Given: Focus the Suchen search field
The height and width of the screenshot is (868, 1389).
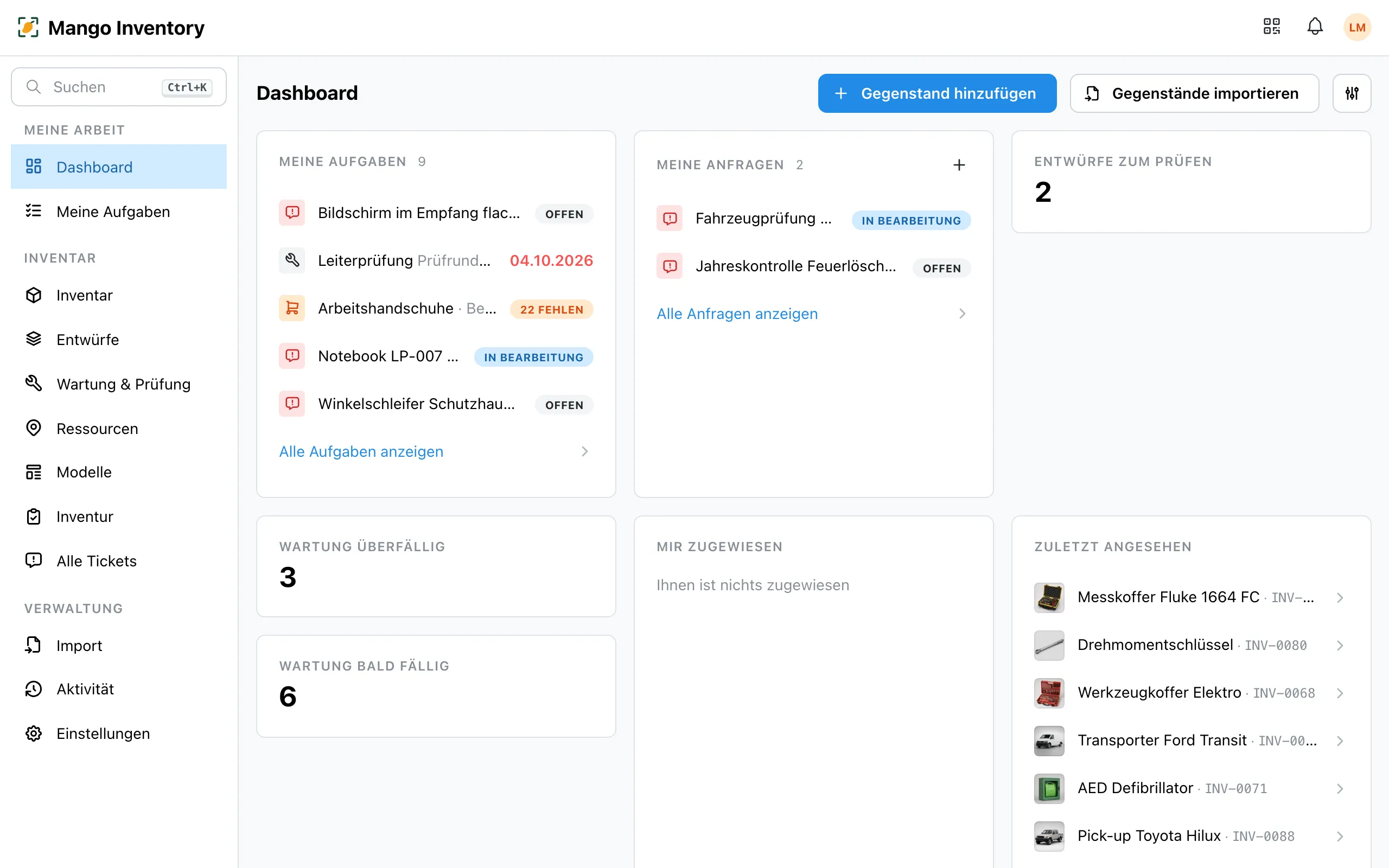Looking at the screenshot, I should pyautogui.click(x=119, y=87).
